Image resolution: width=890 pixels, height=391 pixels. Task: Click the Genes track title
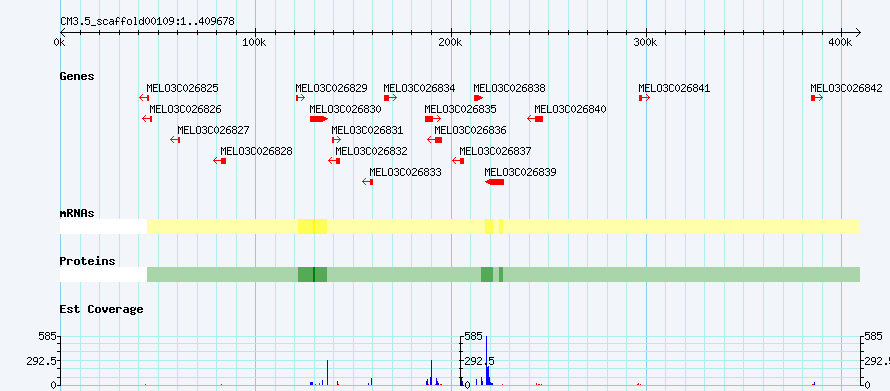click(77, 76)
